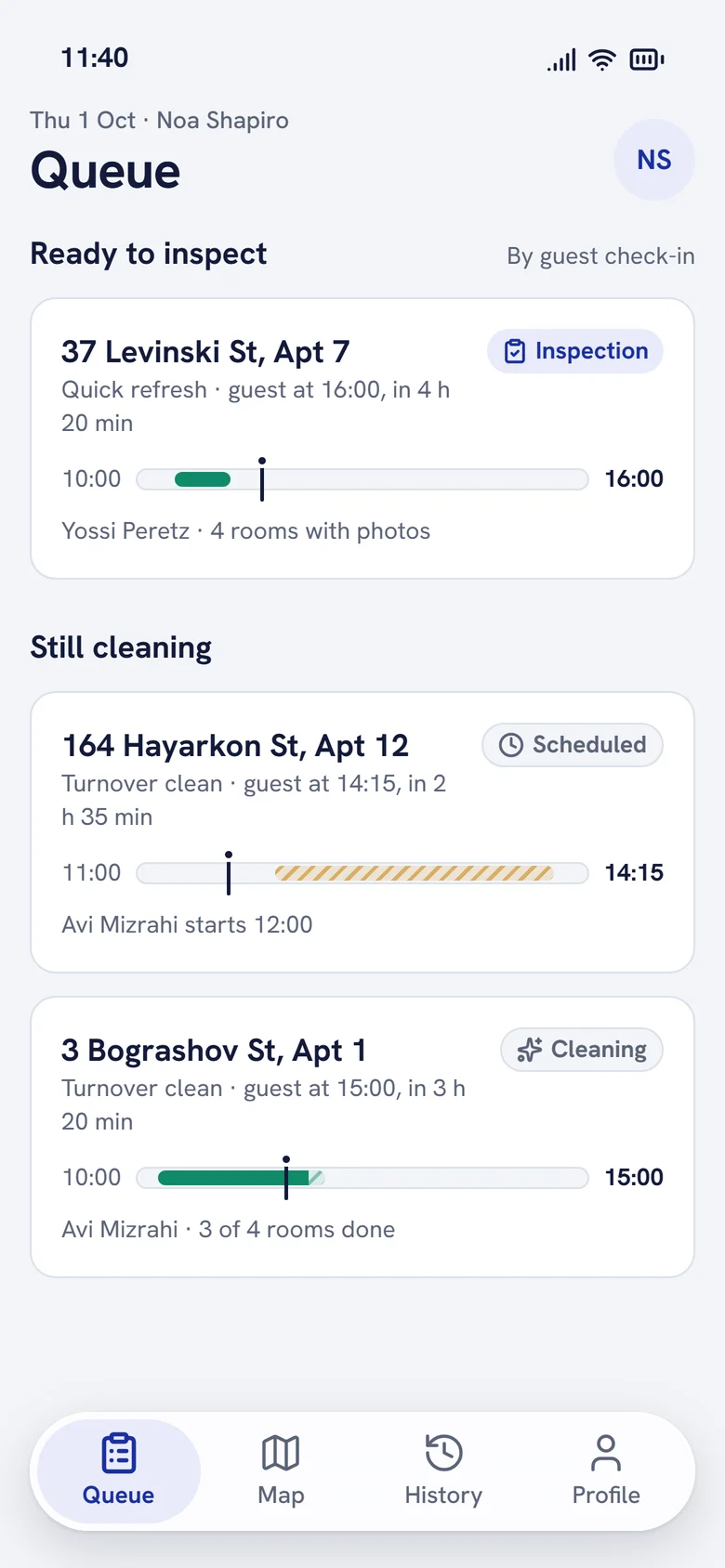The image size is (725, 1568).
Task: Tap the clipboard icon in Inspection badge
Action: pyautogui.click(x=515, y=351)
